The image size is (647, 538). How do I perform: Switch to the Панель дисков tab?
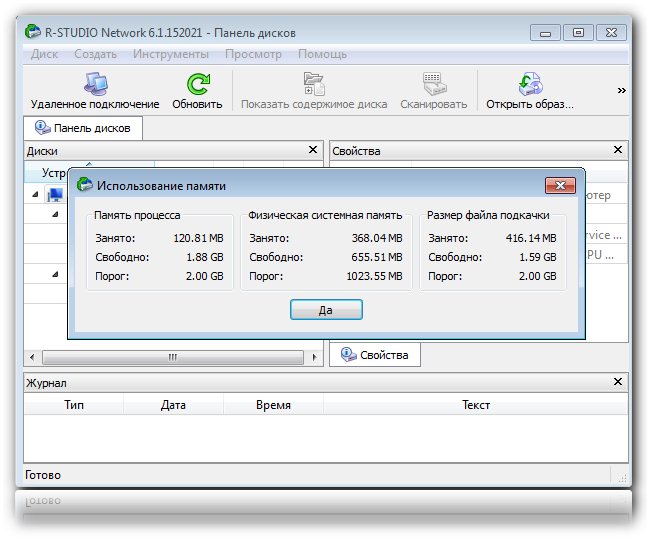pos(84,128)
